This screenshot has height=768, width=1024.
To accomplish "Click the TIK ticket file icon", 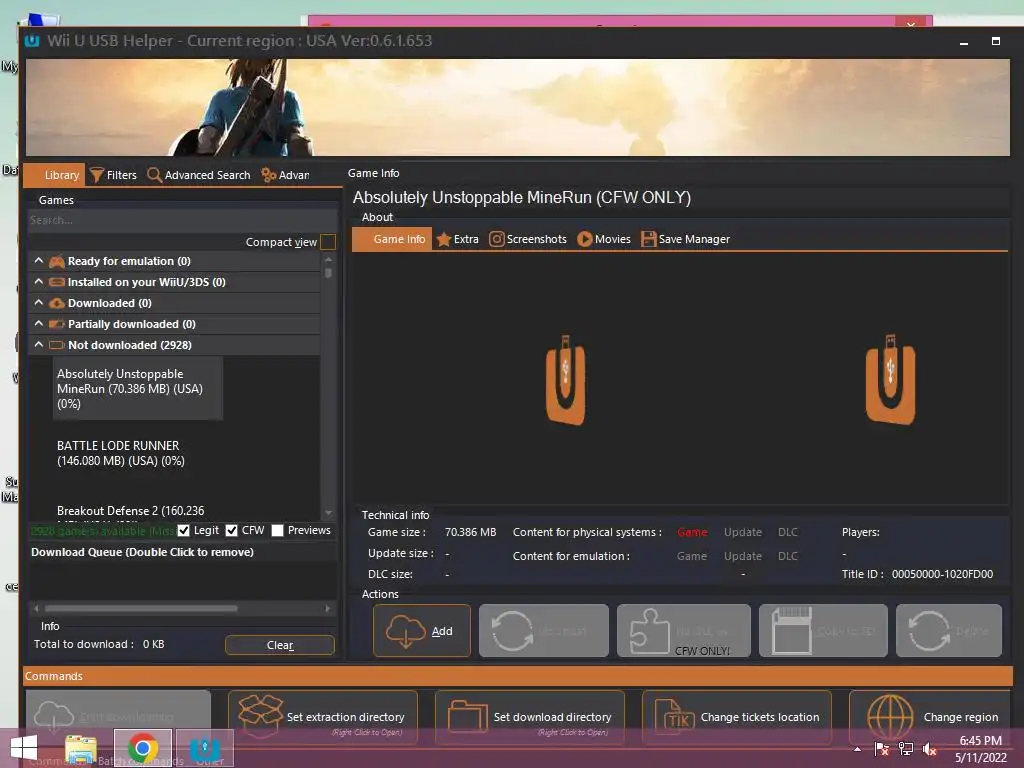I will [x=675, y=717].
